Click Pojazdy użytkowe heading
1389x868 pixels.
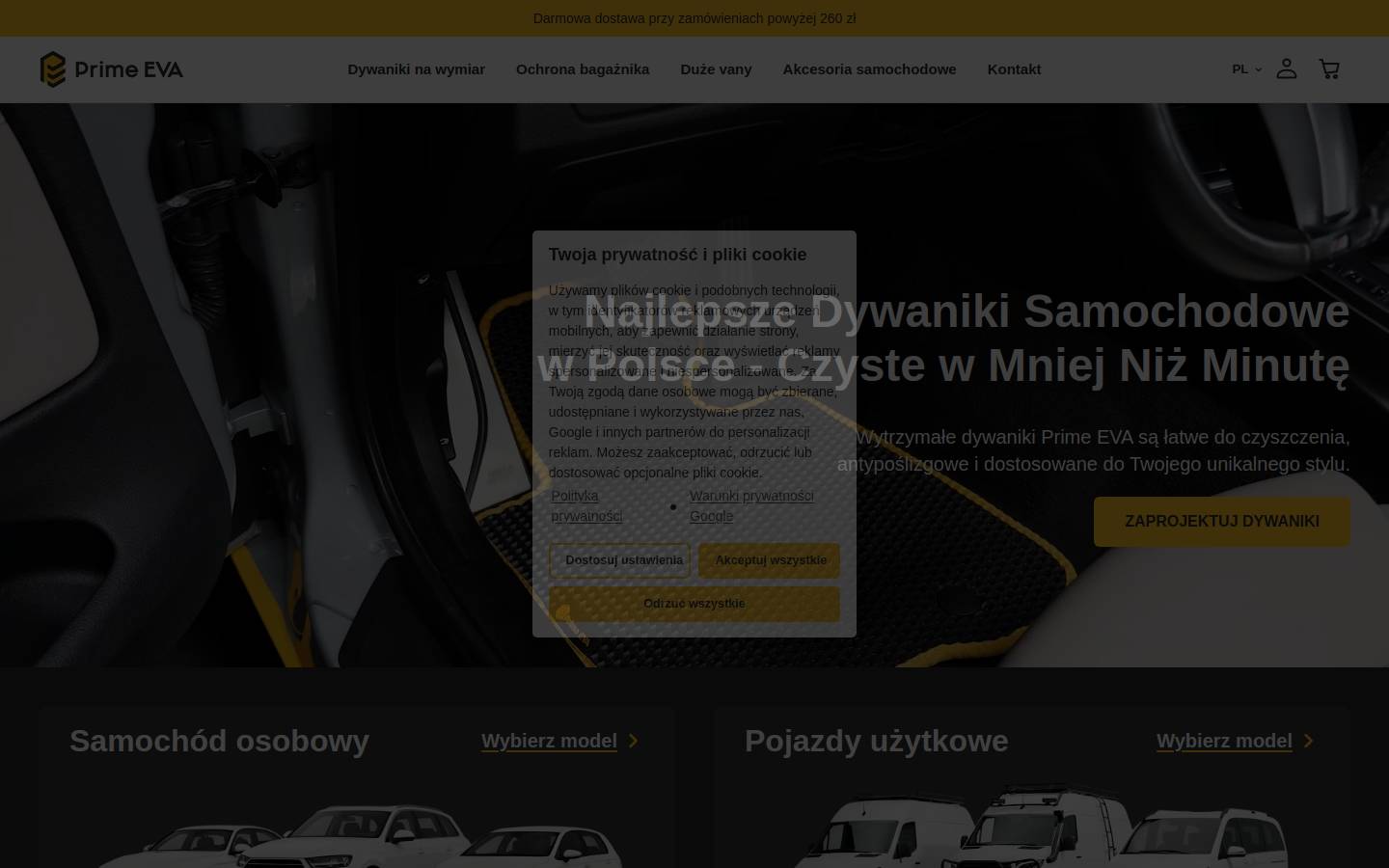click(876, 741)
